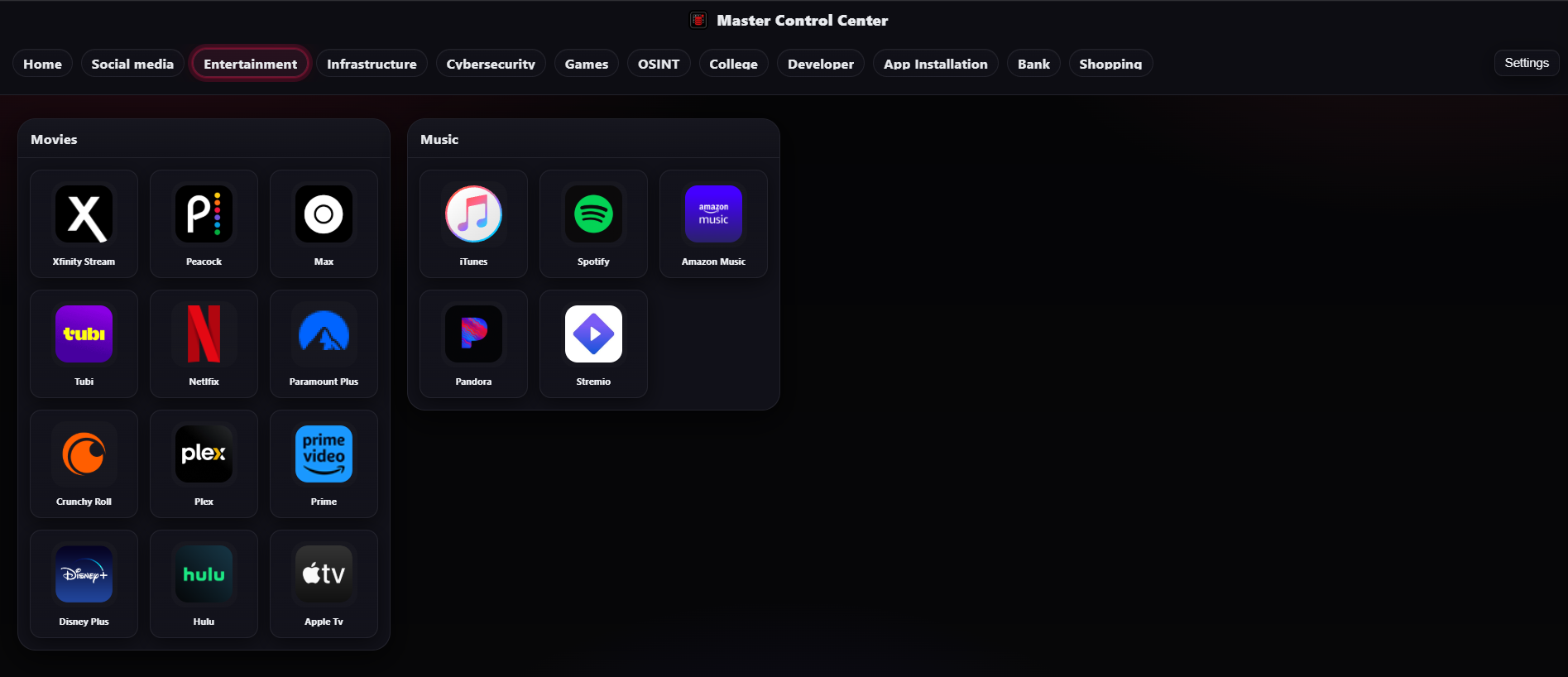Switch to the Social media tab
This screenshot has width=1568, height=677.
coord(132,64)
